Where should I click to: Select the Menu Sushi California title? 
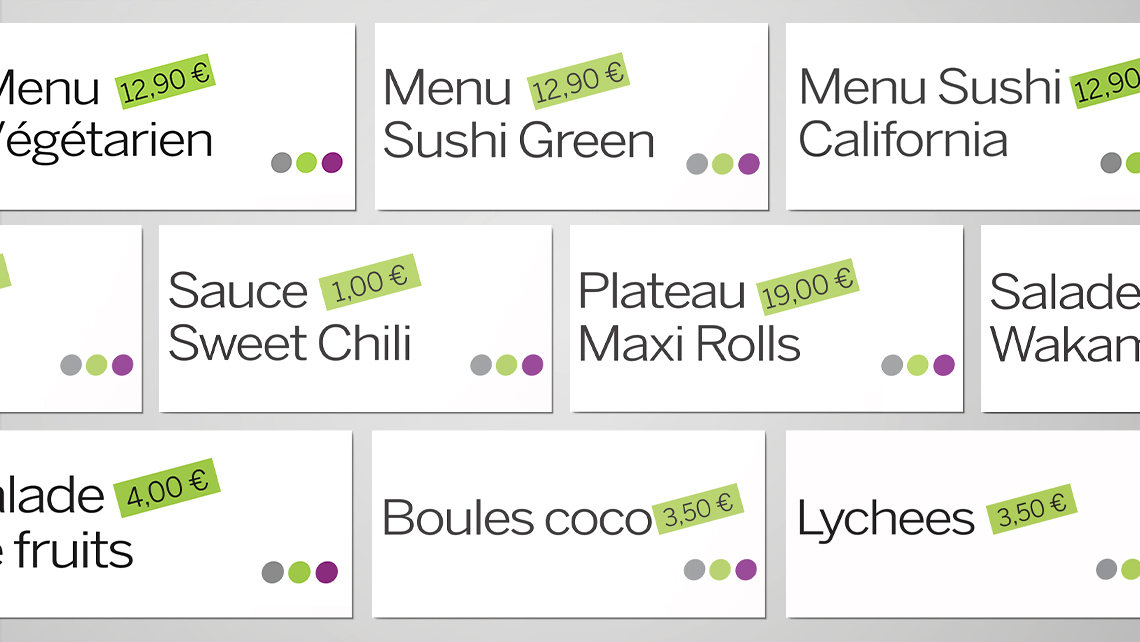click(928, 113)
